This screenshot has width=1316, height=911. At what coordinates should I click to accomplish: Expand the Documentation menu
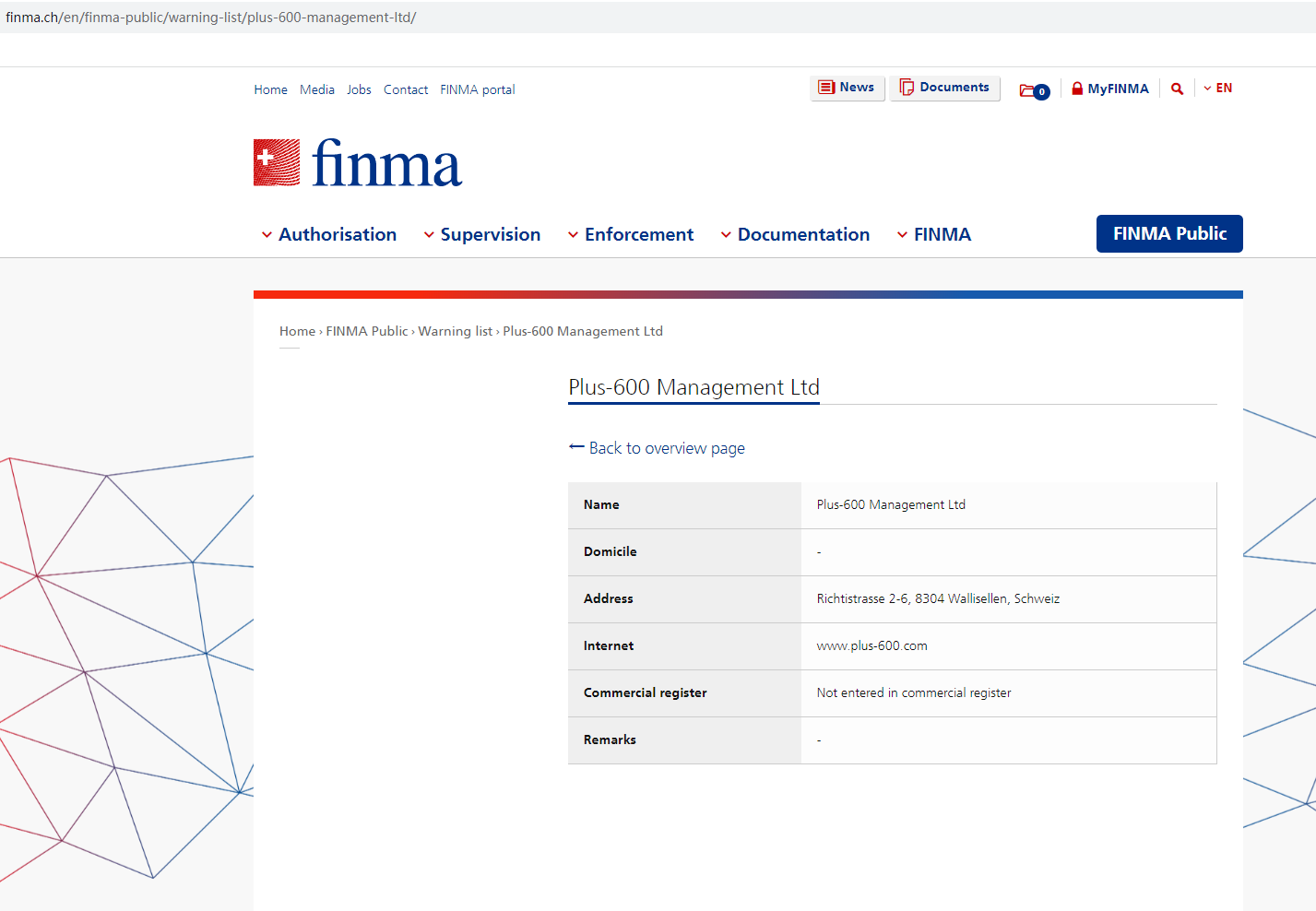click(795, 234)
